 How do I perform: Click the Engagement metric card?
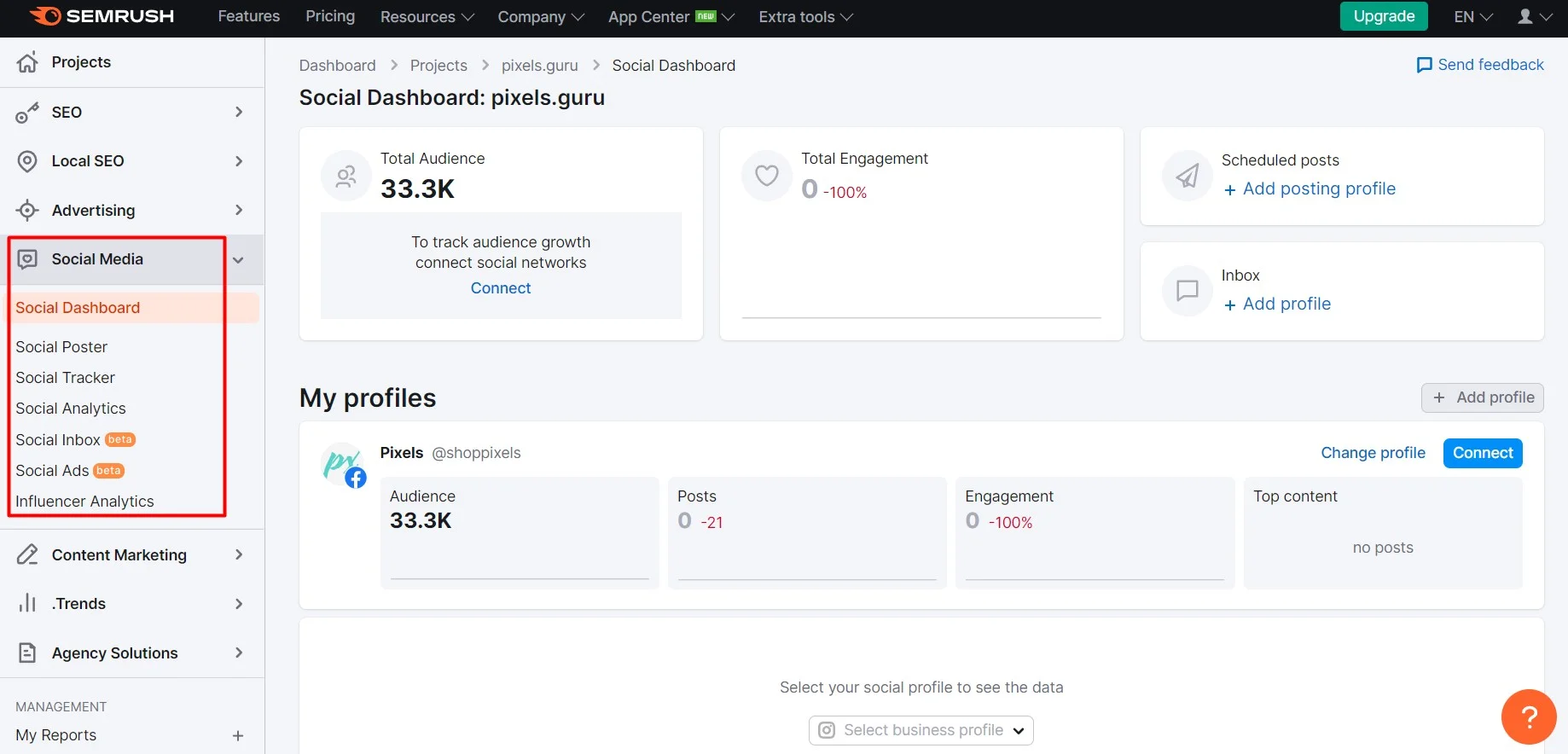1095,533
